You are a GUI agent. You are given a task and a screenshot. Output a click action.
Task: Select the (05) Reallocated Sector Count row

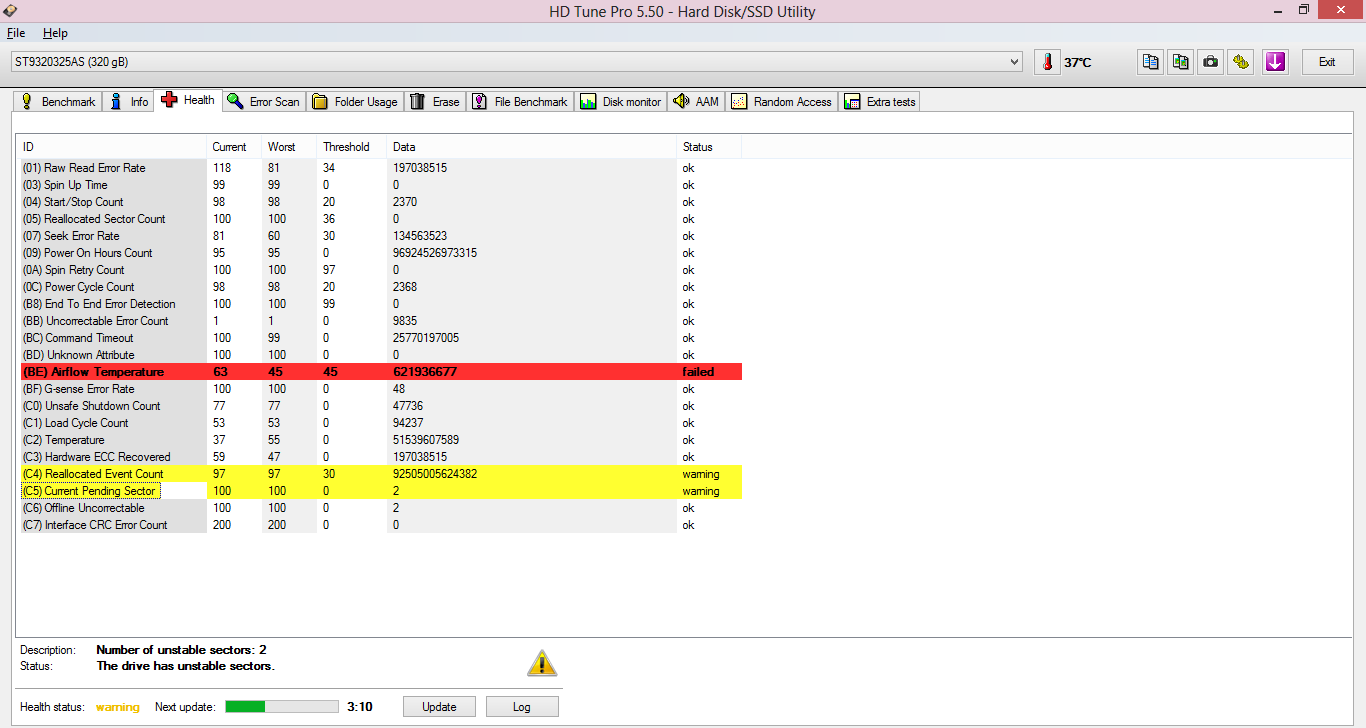381,219
